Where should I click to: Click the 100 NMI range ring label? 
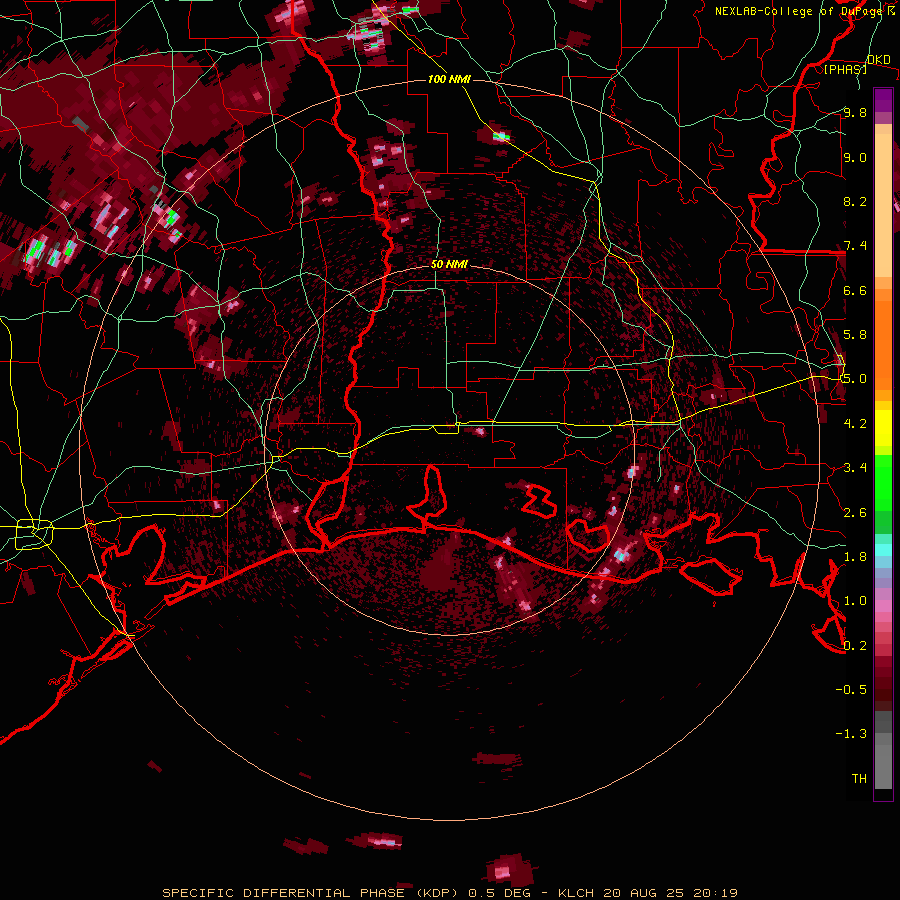coord(449,79)
